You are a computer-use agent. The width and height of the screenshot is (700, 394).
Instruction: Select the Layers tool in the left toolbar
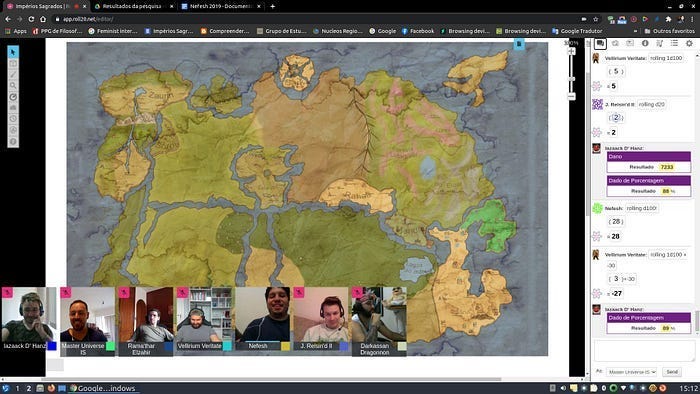13,63
